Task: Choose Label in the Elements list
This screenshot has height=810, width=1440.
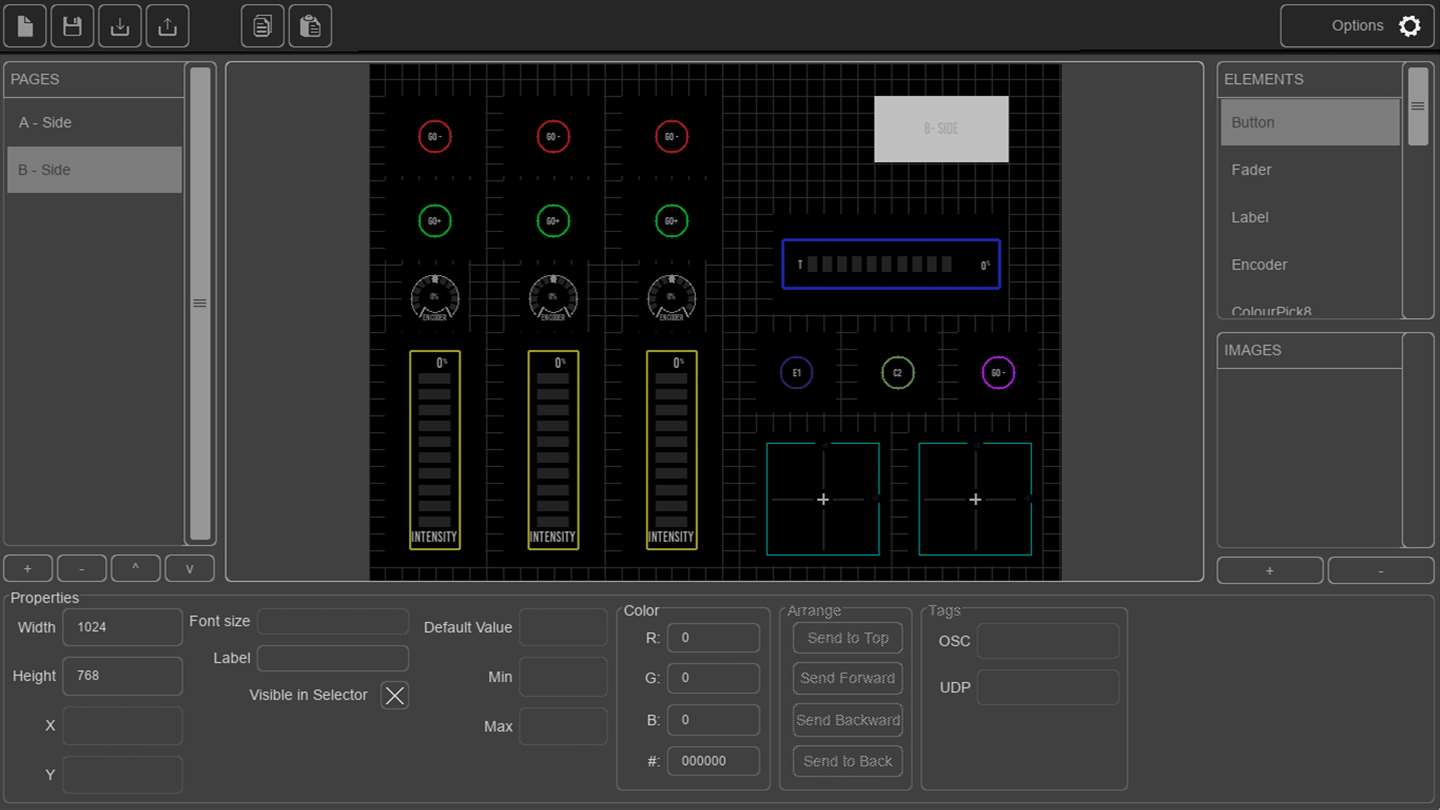Action: pyautogui.click(x=1310, y=217)
